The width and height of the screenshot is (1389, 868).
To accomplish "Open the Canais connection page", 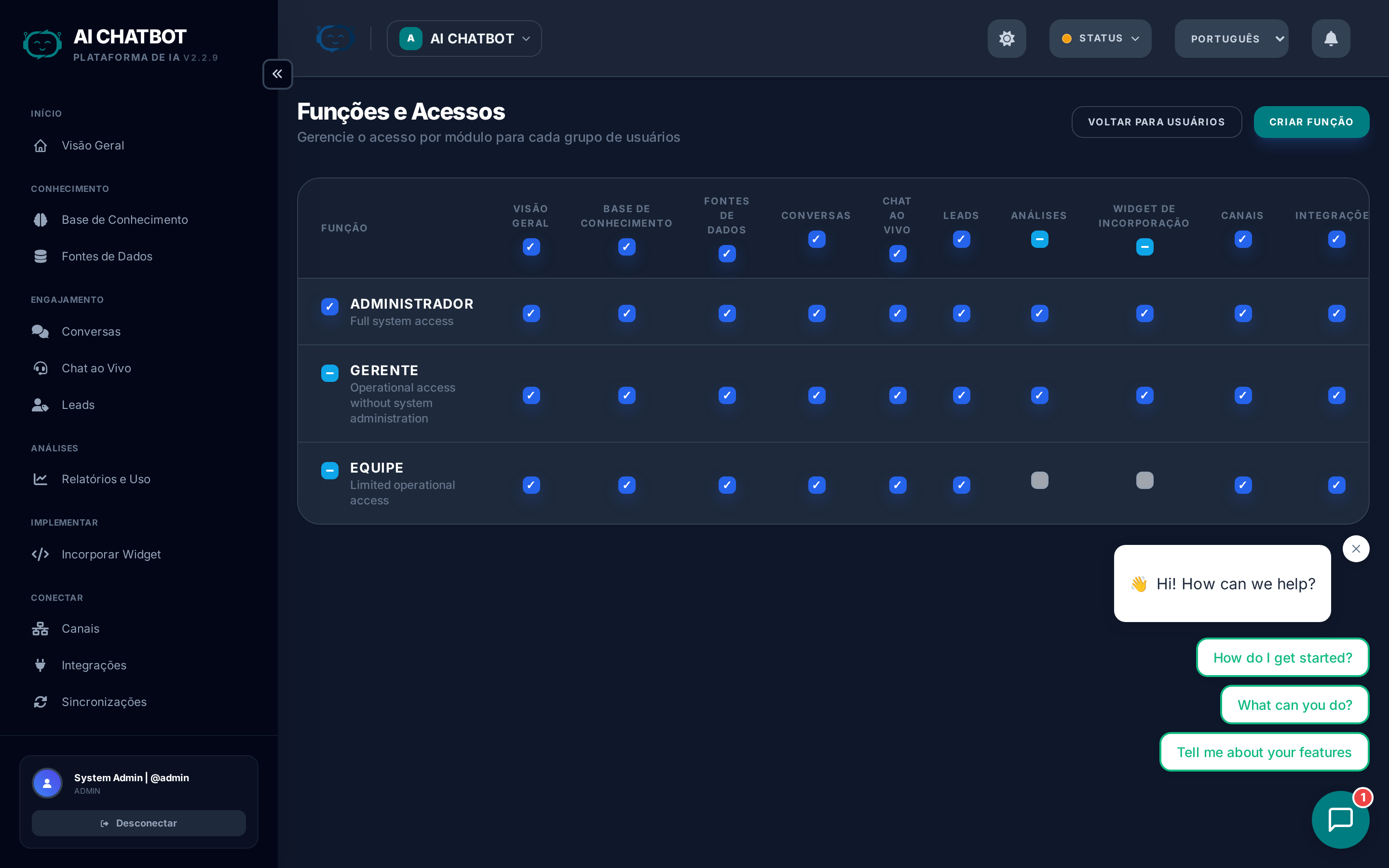I will [x=81, y=628].
